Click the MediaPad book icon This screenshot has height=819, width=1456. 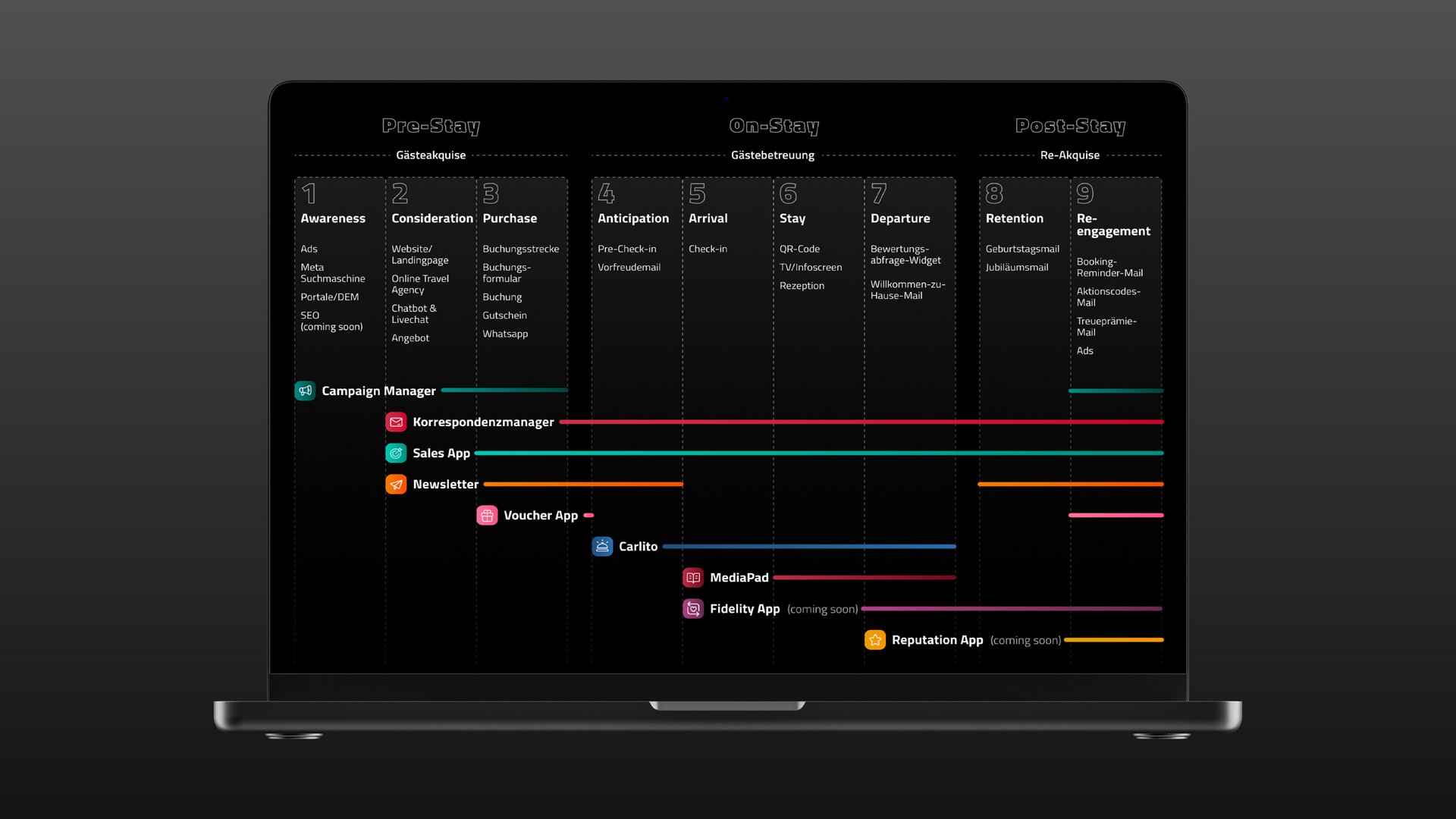click(x=693, y=578)
